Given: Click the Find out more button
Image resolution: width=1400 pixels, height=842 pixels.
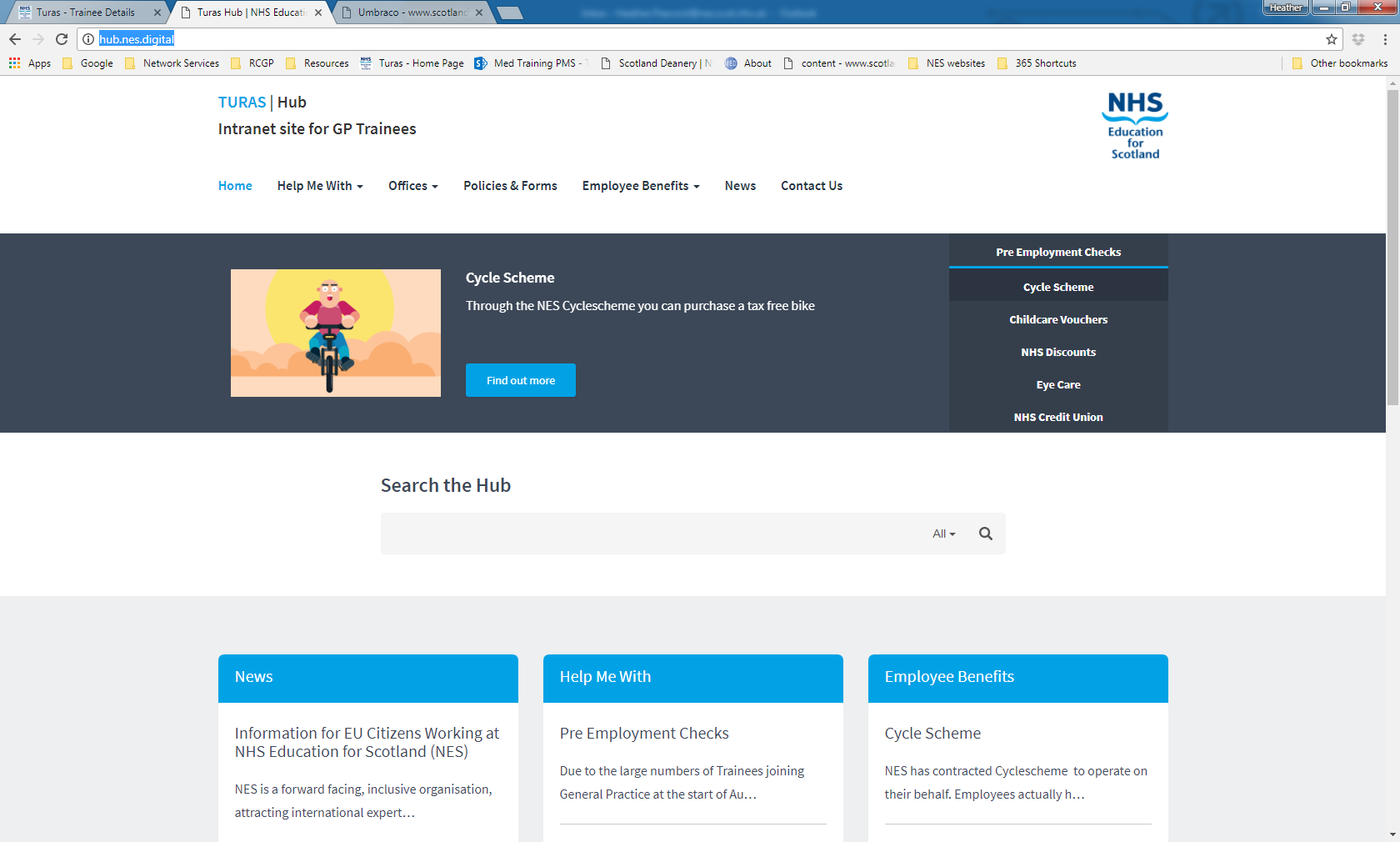Looking at the screenshot, I should click(x=521, y=380).
